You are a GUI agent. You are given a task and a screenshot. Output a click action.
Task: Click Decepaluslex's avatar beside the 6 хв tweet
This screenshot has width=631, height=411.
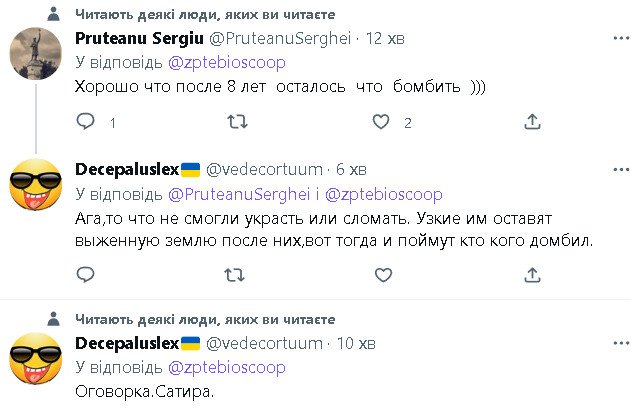coord(37,186)
